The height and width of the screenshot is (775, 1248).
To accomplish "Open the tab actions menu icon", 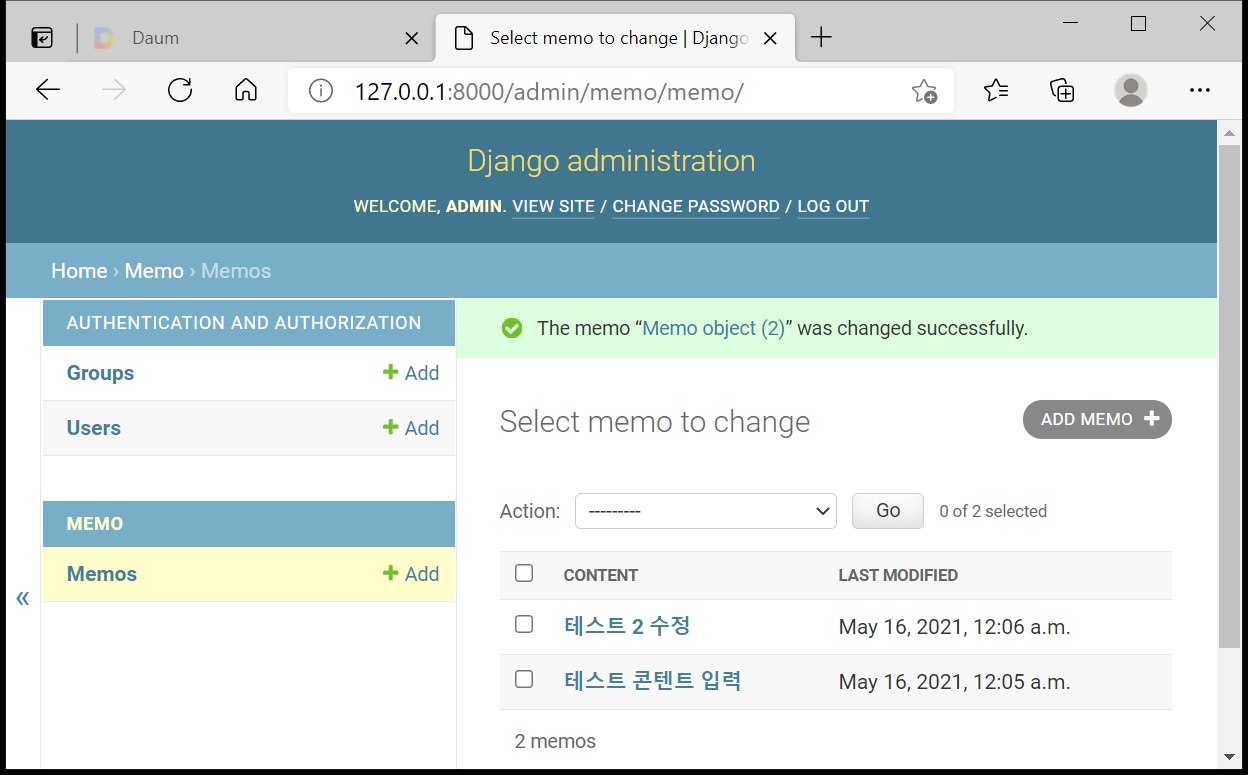I will coord(42,38).
